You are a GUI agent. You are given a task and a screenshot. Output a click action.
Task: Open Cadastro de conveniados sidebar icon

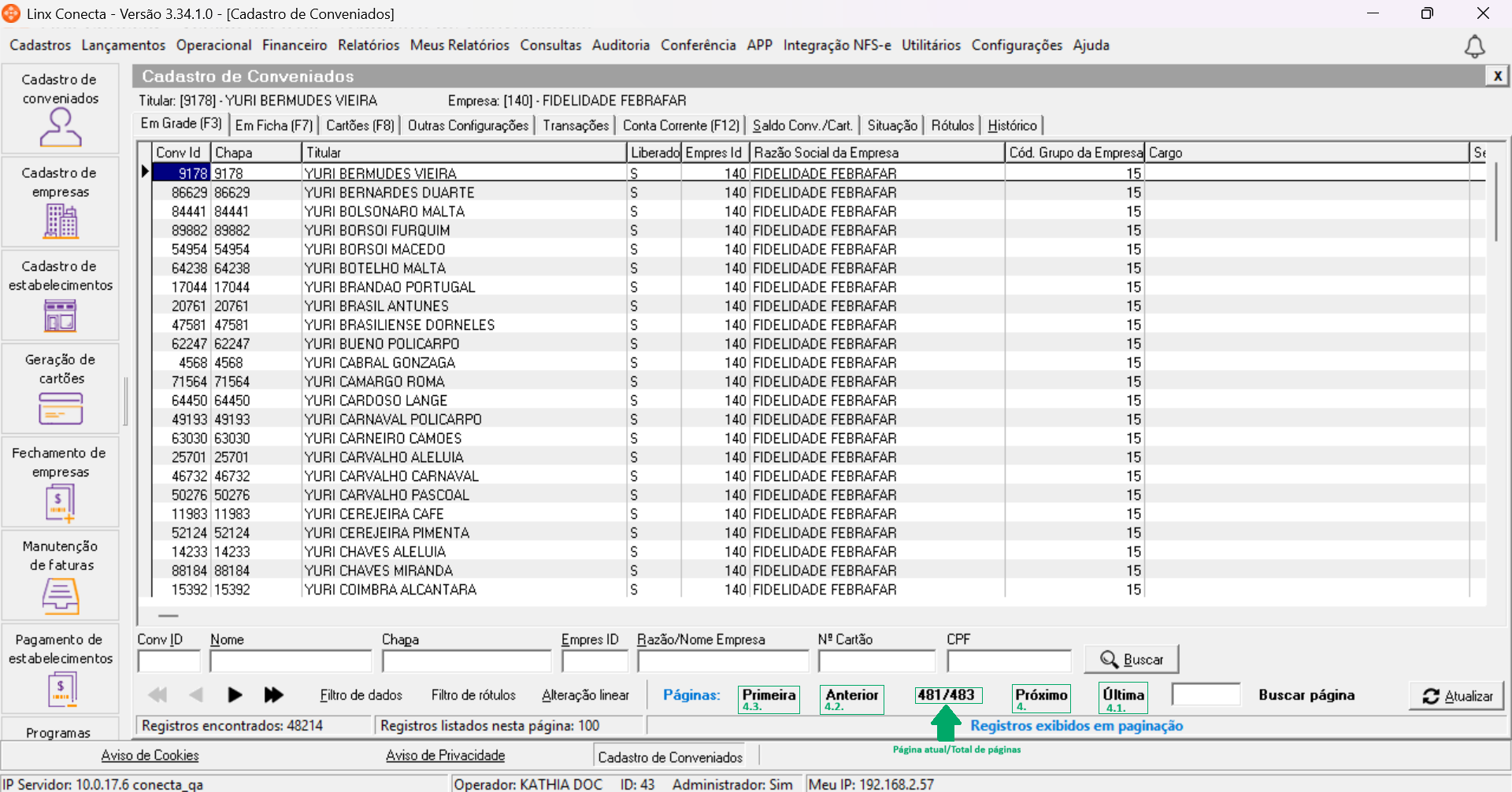point(61,128)
